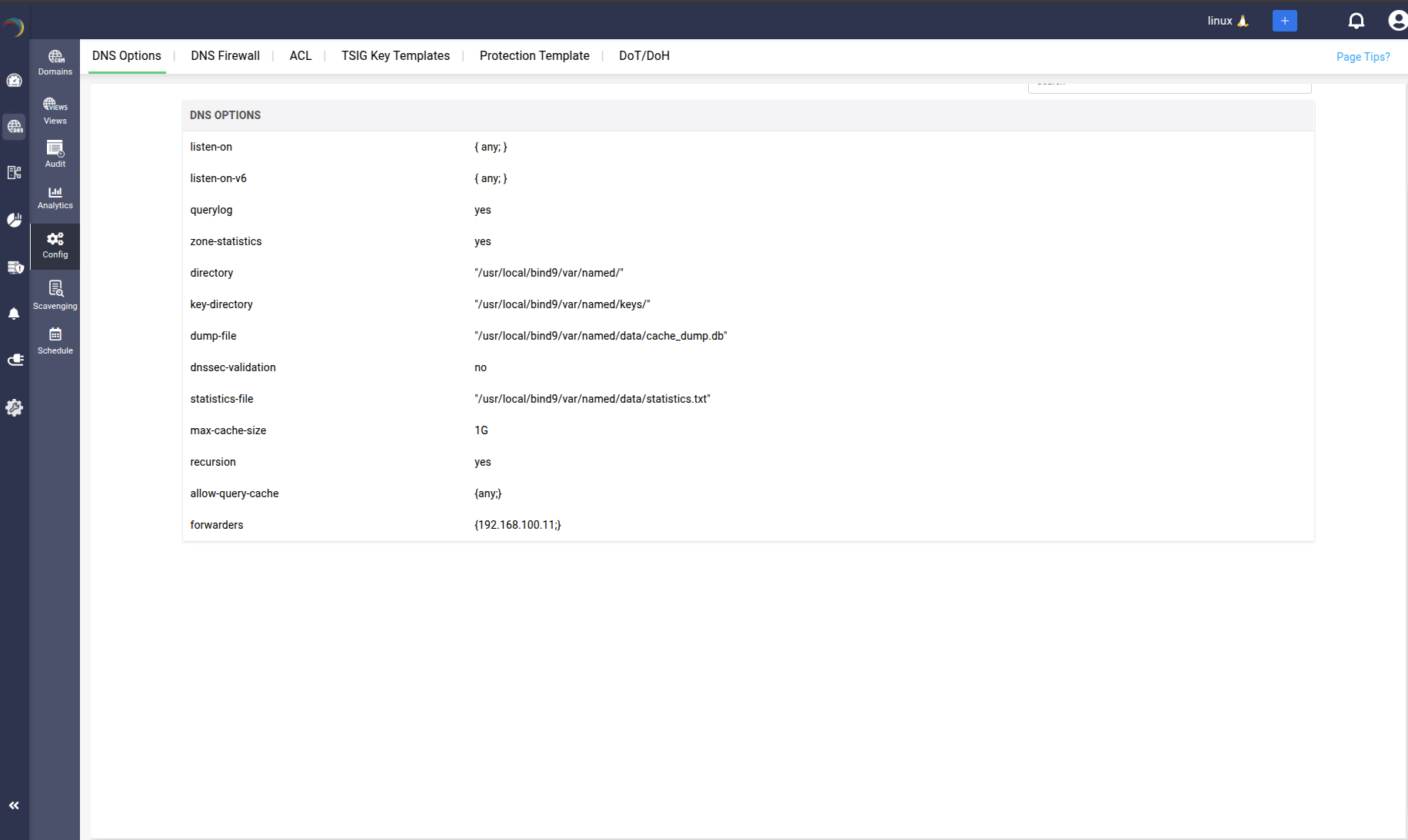Open the Analytics section in sidebar

coord(55,198)
